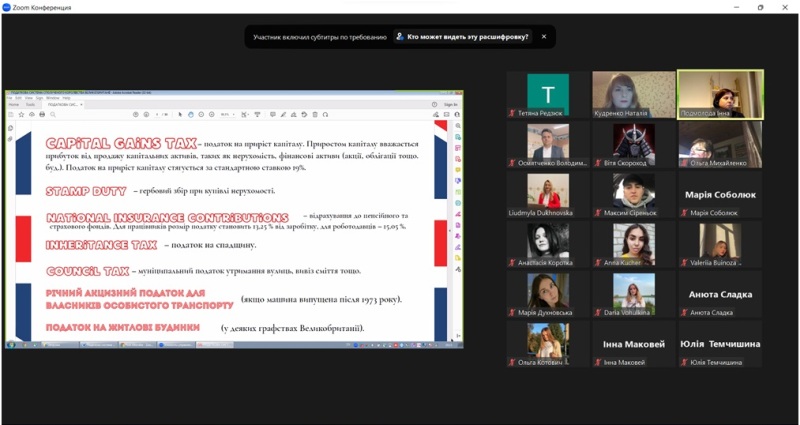Viewport: 800px width, 425px height.
Task: Click the Zoom app logo in title bar
Action: (x=6, y=8)
